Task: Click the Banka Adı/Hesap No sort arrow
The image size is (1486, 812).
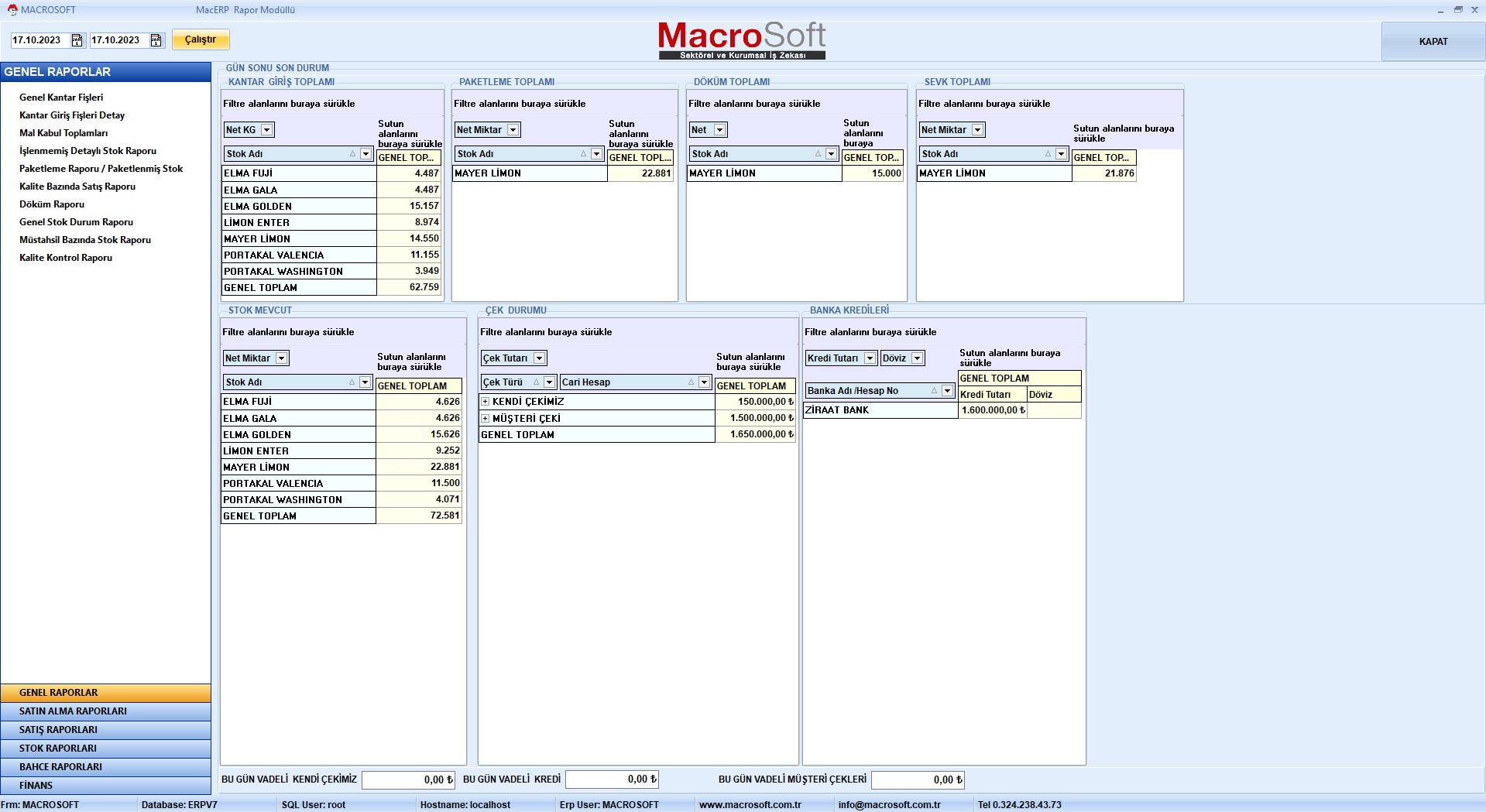Action: pos(934,391)
